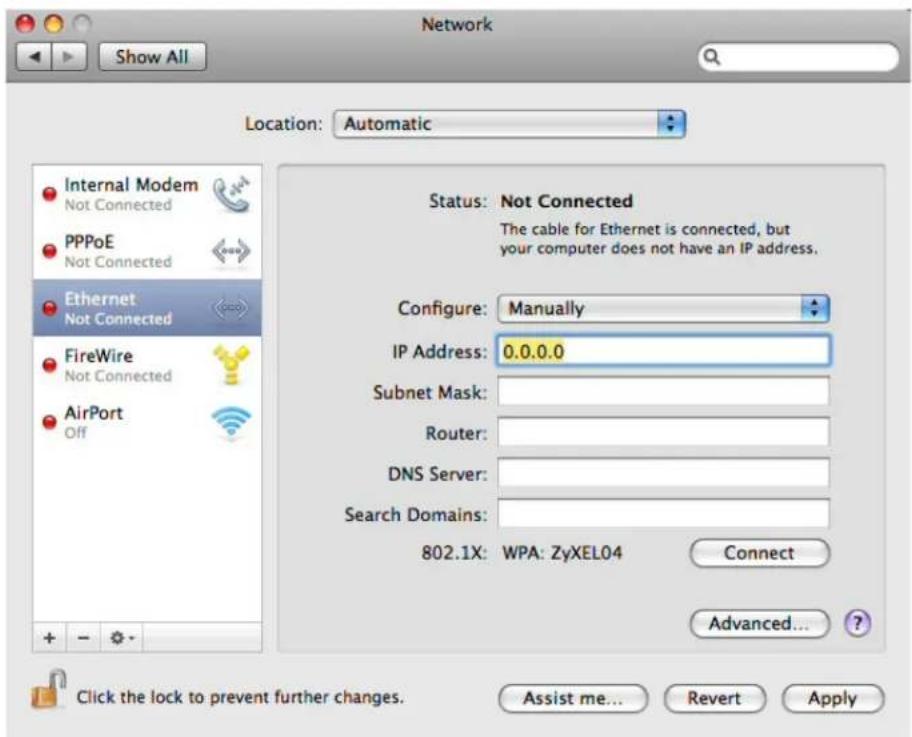Open the gear action menu below the service list

[122, 638]
